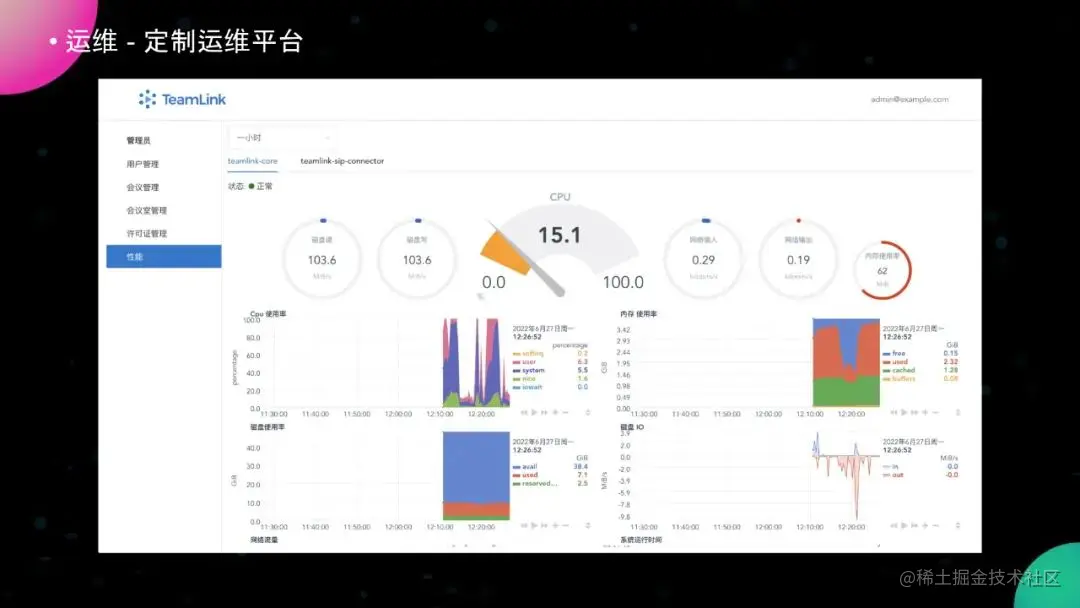This screenshot has height=608, width=1080.
Task: Select the highlighted 性能 sidebar item
Action: click(164, 256)
